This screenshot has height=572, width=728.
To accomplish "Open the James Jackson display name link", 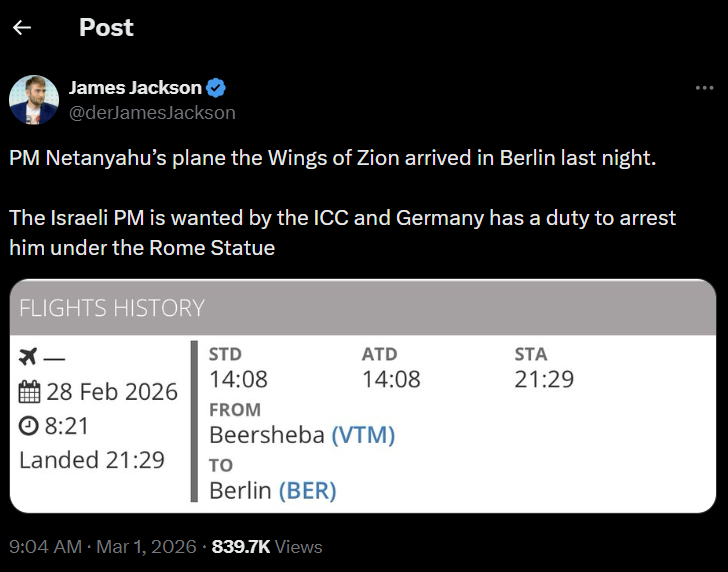I will click(x=135, y=87).
